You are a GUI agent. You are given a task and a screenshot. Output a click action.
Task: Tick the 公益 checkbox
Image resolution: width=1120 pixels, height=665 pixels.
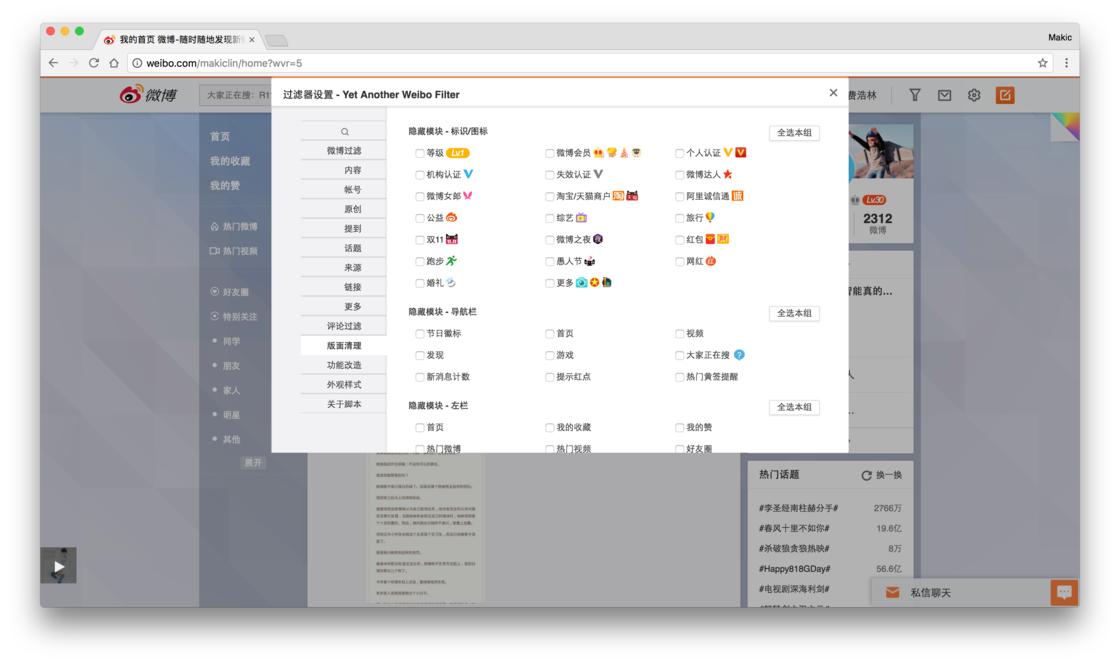[420, 219]
